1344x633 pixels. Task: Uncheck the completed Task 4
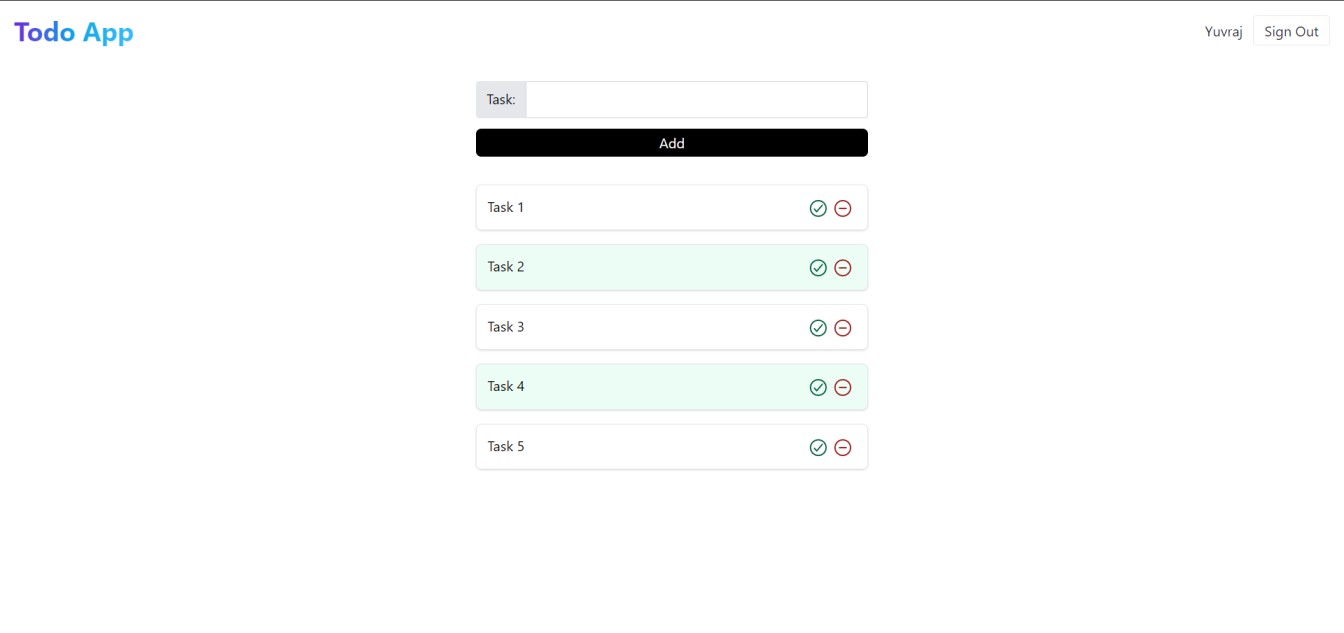click(818, 388)
